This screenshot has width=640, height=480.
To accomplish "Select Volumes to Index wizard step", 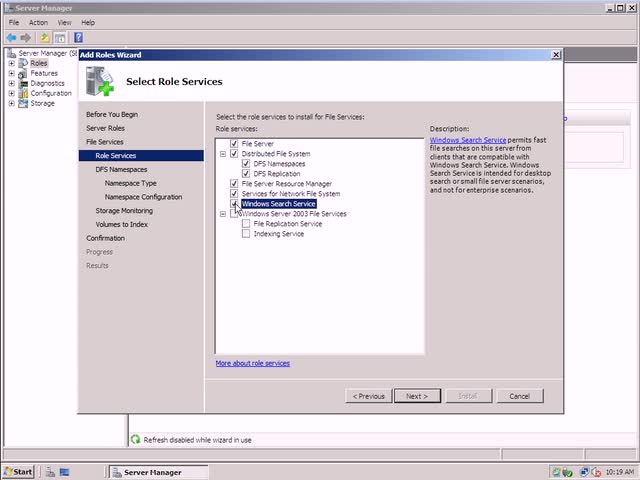I will click(122, 224).
